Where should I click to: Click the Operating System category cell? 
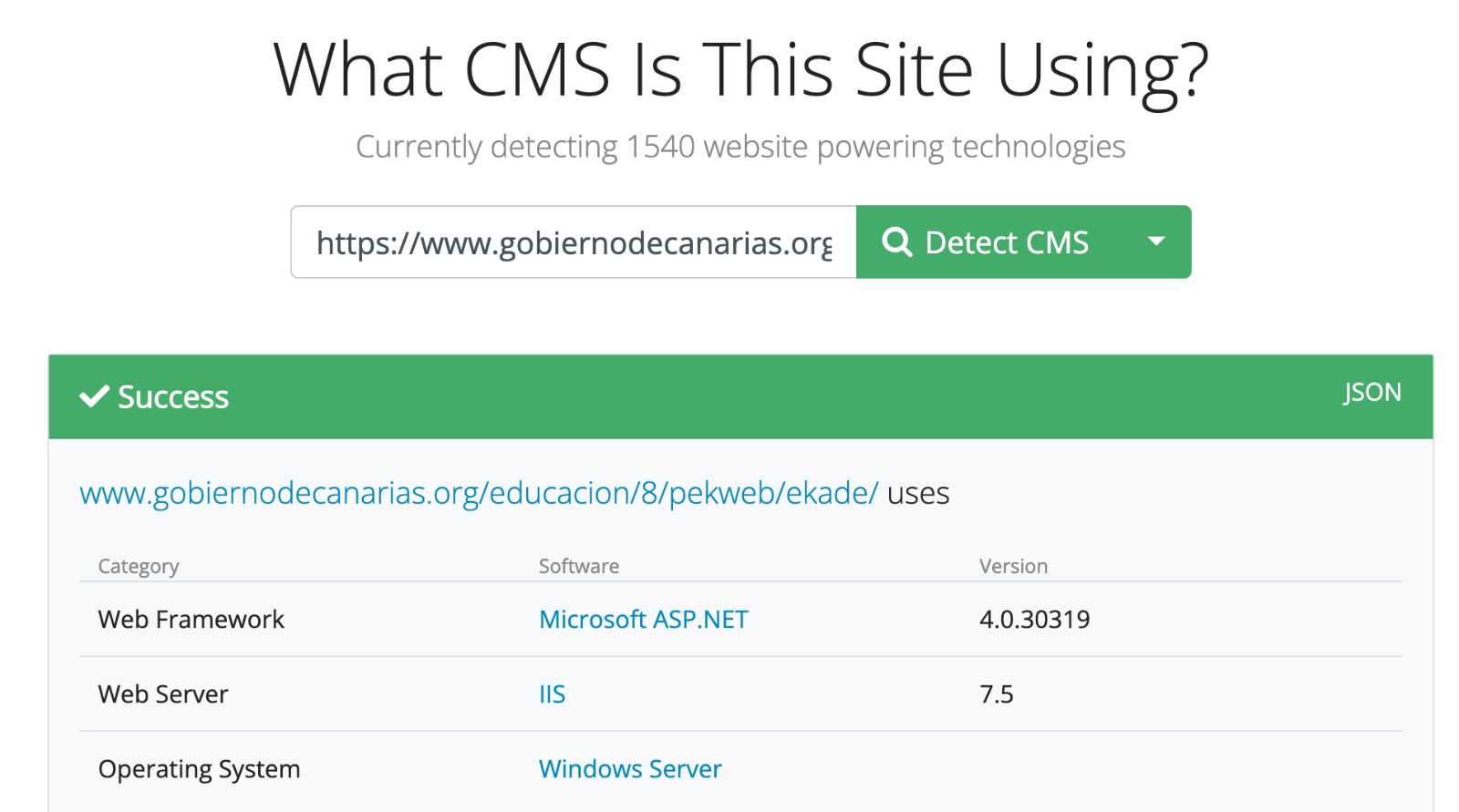coord(199,769)
